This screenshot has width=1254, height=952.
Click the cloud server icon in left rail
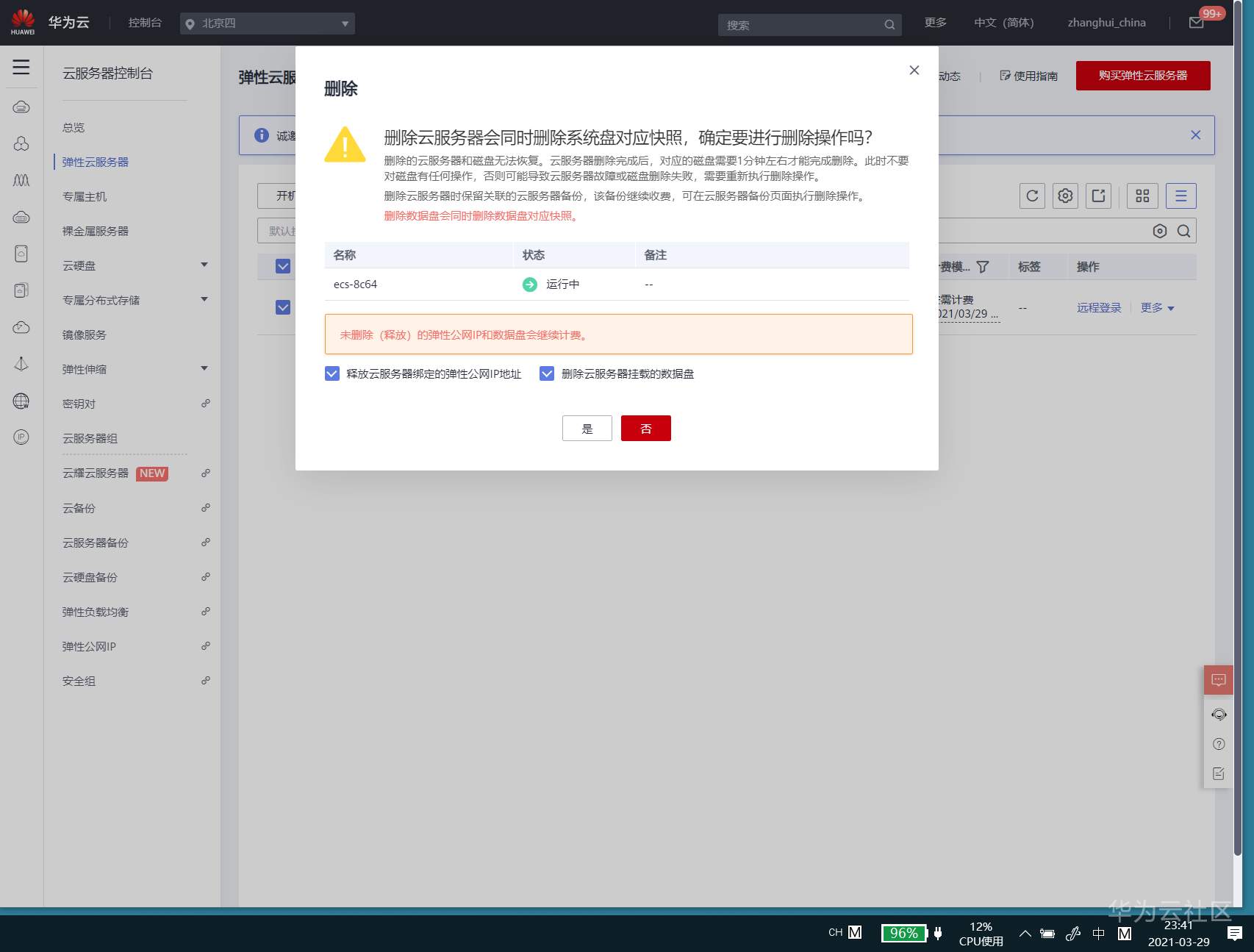pos(21,107)
